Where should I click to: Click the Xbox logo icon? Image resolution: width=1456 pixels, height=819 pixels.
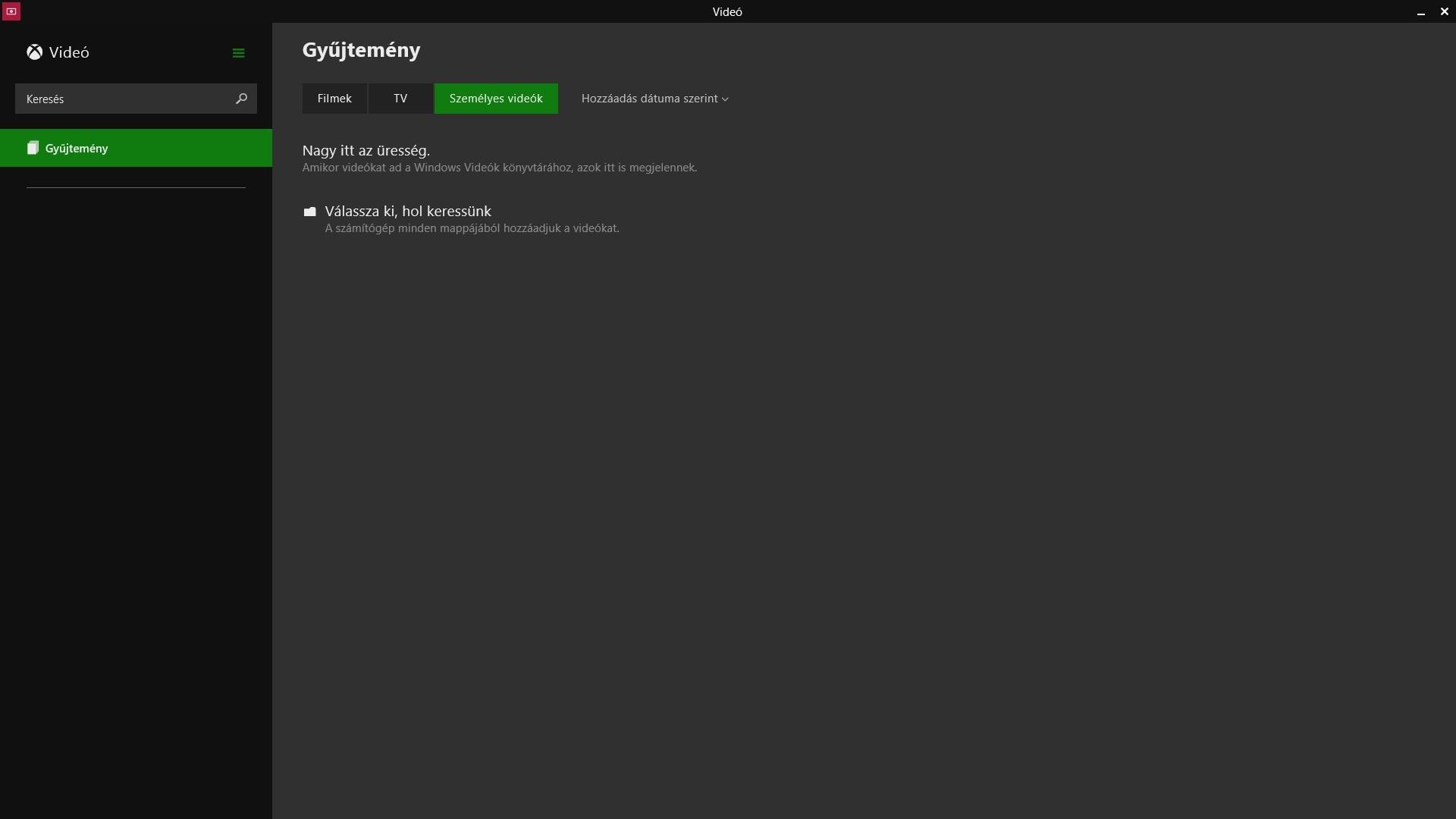[x=34, y=52]
